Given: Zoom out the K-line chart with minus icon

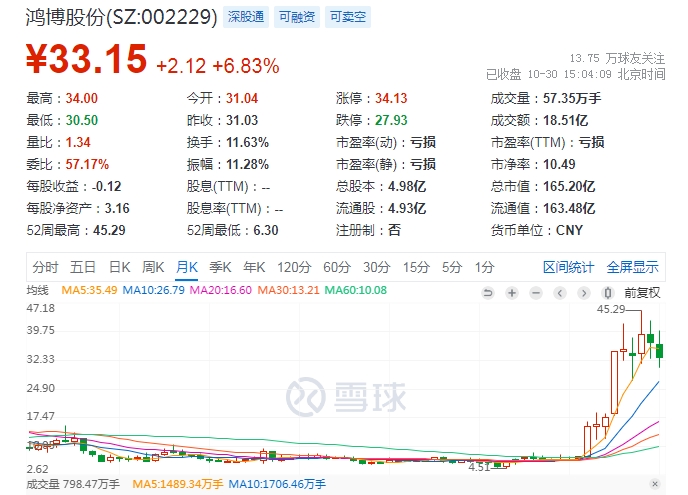Looking at the screenshot, I should click(536, 293).
